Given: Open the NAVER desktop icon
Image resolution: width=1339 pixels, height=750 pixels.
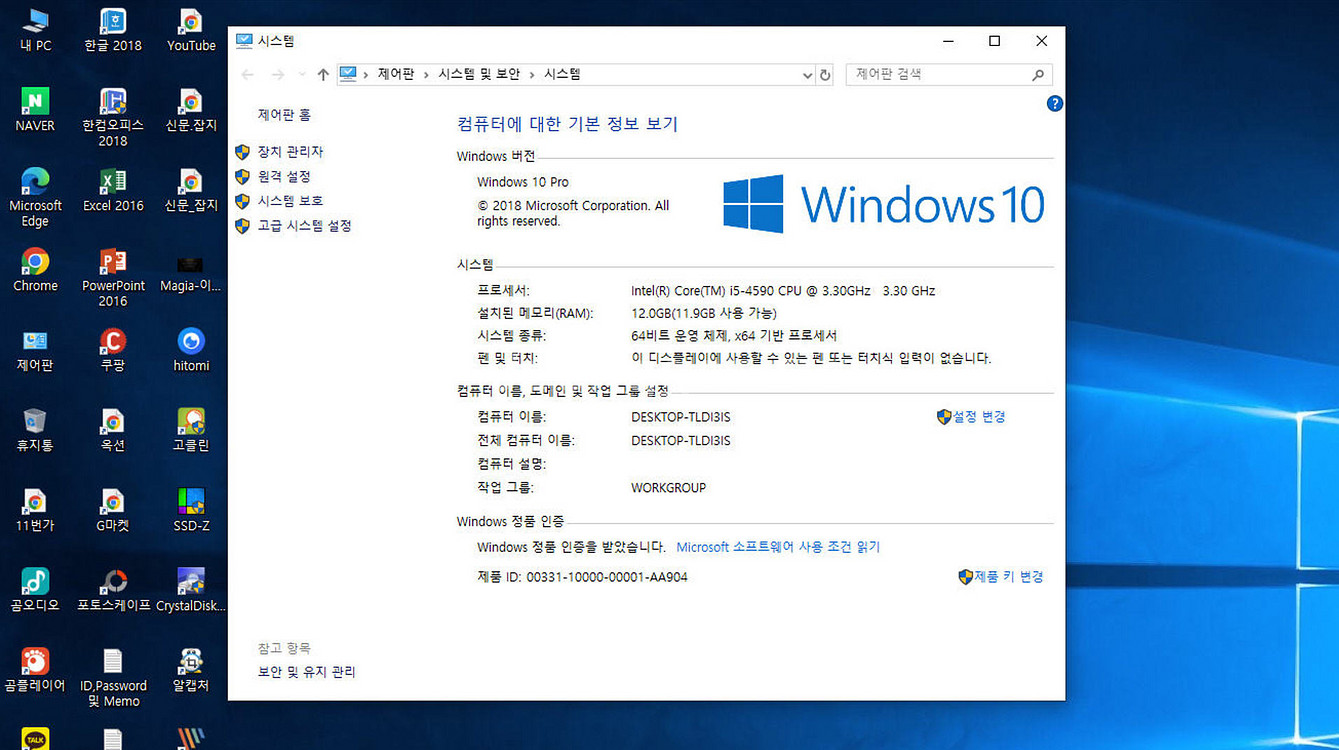Looking at the screenshot, I should pyautogui.click(x=35, y=109).
